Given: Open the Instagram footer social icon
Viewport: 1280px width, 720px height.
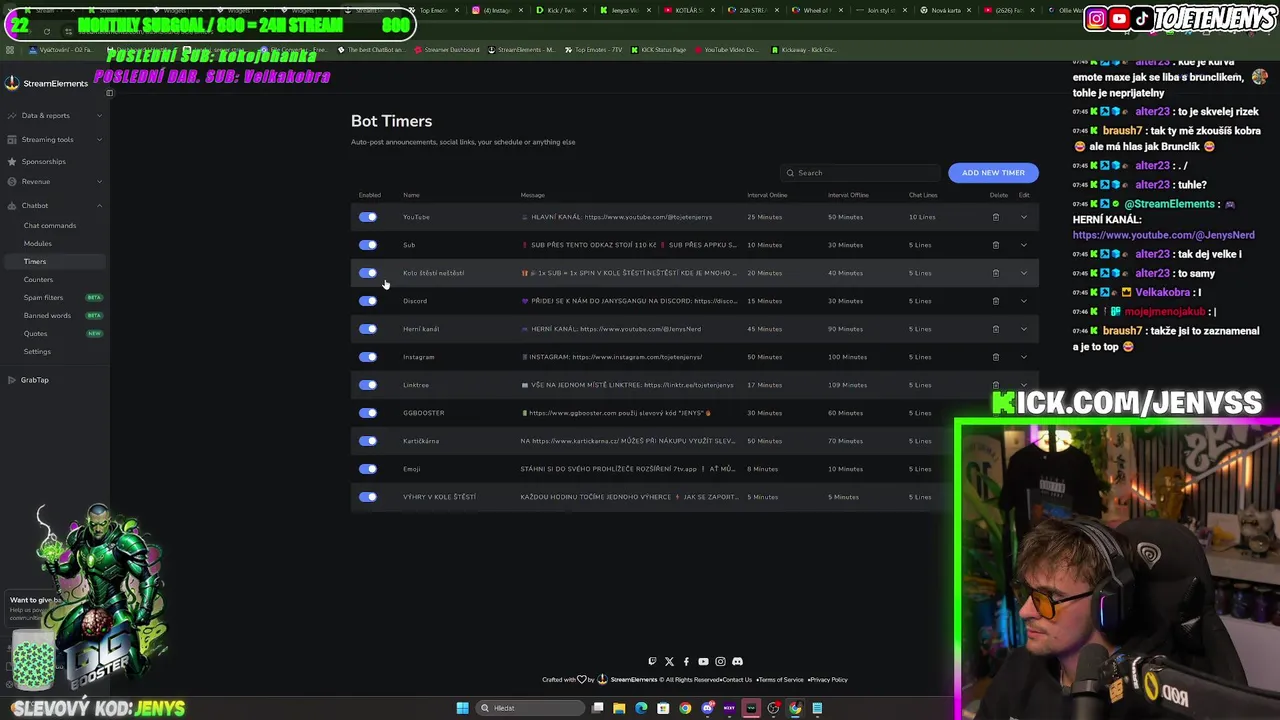Looking at the screenshot, I should [720, 661].
